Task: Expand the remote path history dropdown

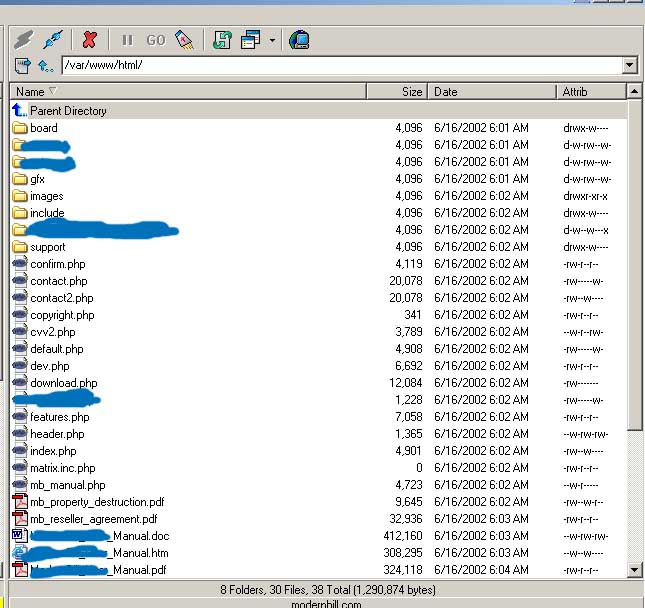Action: [x=629, y=66]
